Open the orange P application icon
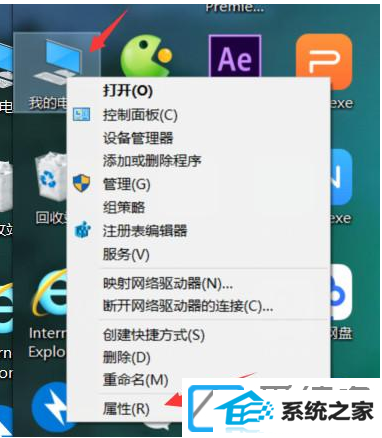This screenshot has height=438, width=382. click(x=324, y=62)
